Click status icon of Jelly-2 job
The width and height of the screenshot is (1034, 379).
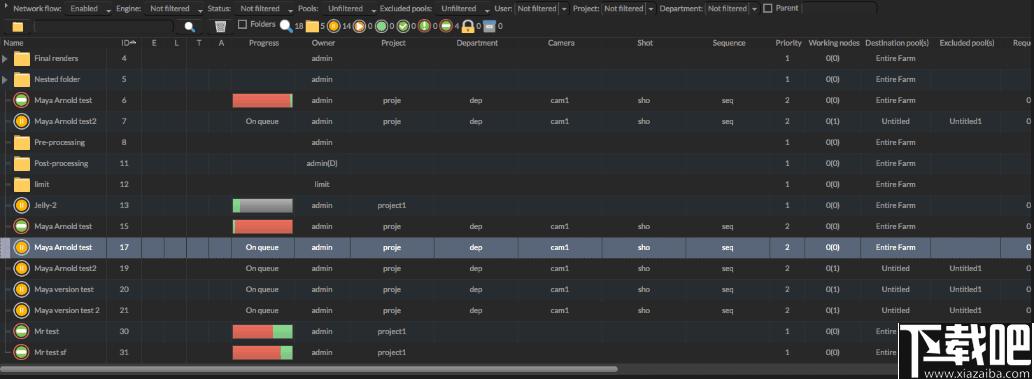click(22, 206)
